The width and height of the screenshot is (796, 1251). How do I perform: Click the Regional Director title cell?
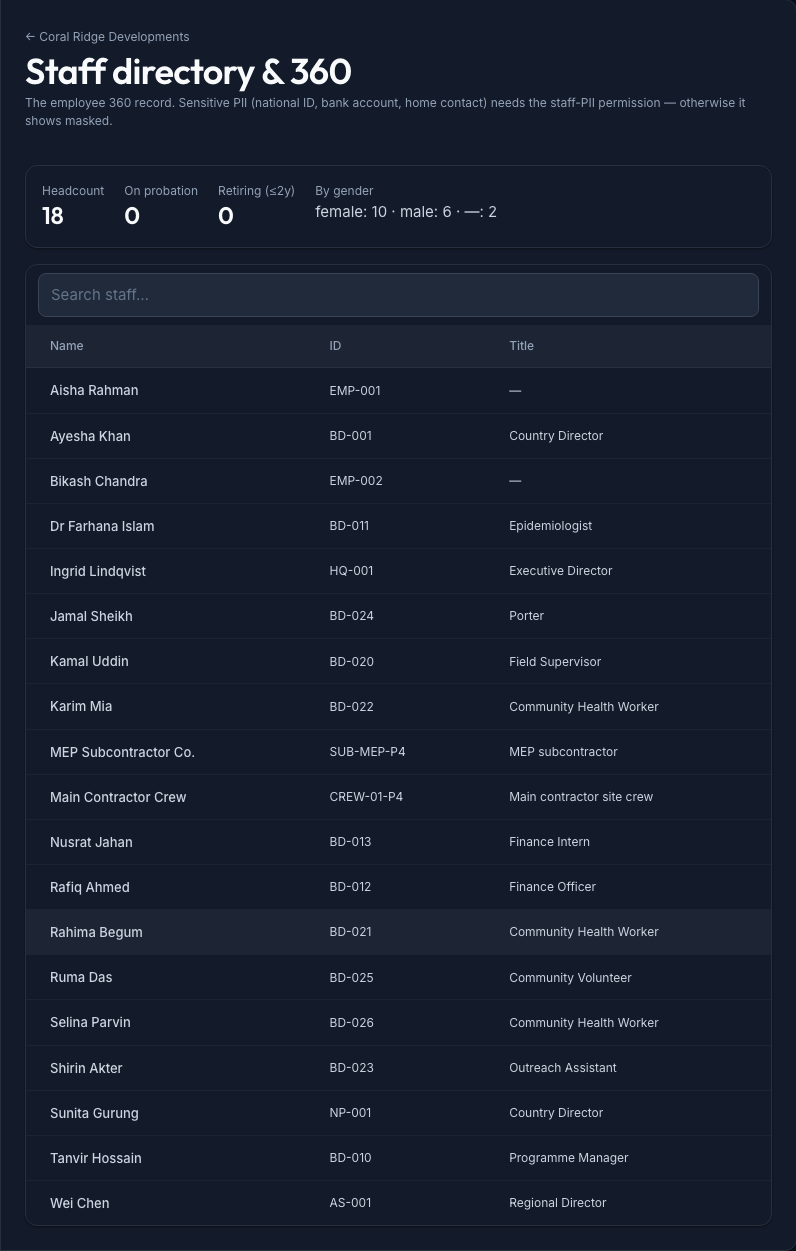tap(558, 1203)
